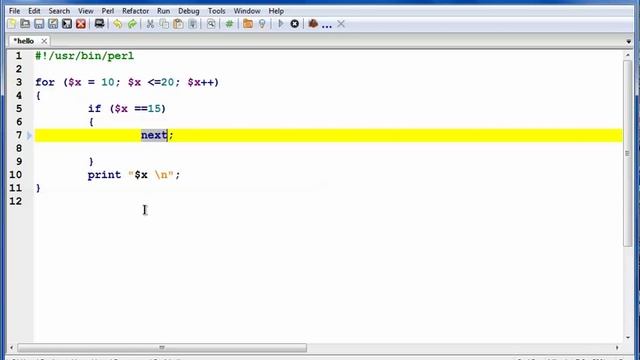Viewport: 640px width, 360px height.
Task: Open the Perl menu
Action: (108, 11)
